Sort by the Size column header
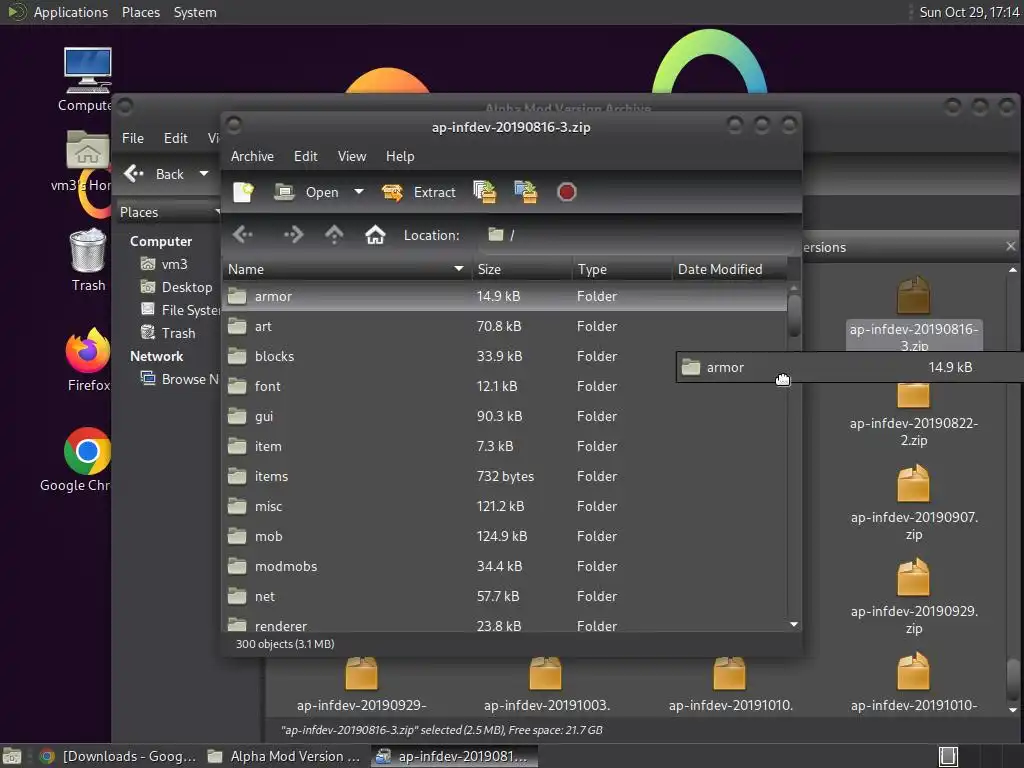The height and width of the screenshot is (768, 1024). pos(522,269)
